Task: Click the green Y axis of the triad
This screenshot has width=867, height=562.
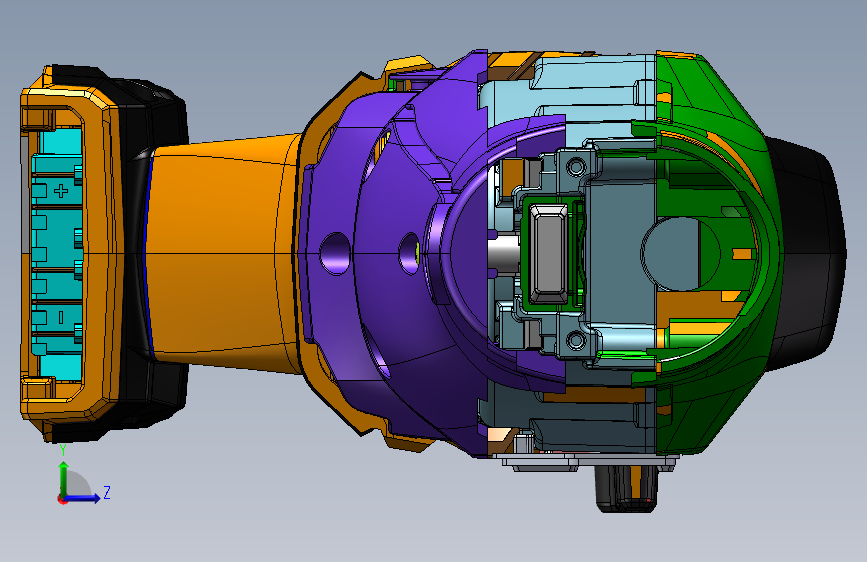Action: click(x=64, y=478)
